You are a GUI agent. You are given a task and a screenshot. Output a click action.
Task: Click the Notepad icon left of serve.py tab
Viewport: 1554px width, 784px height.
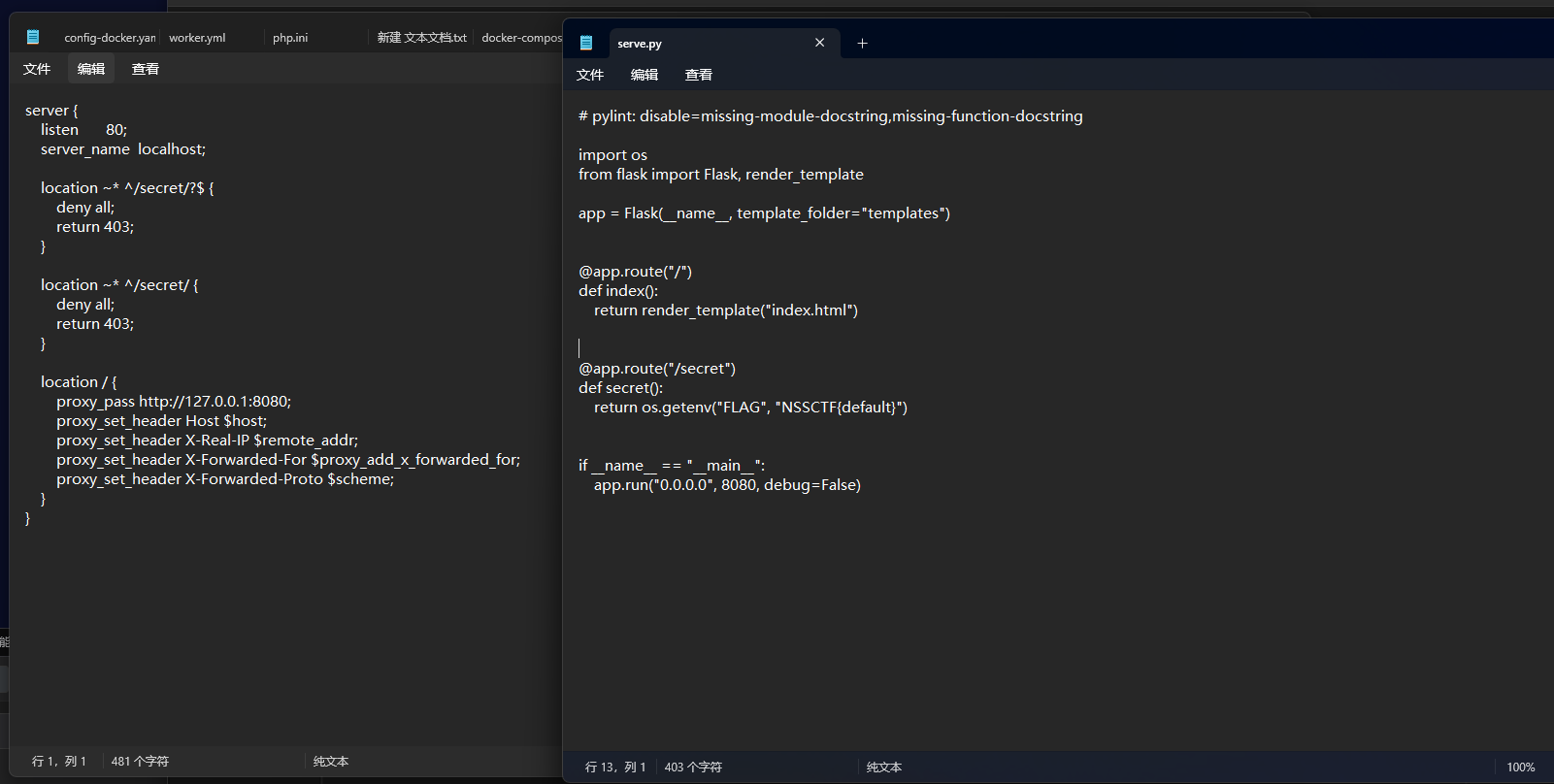586,43
